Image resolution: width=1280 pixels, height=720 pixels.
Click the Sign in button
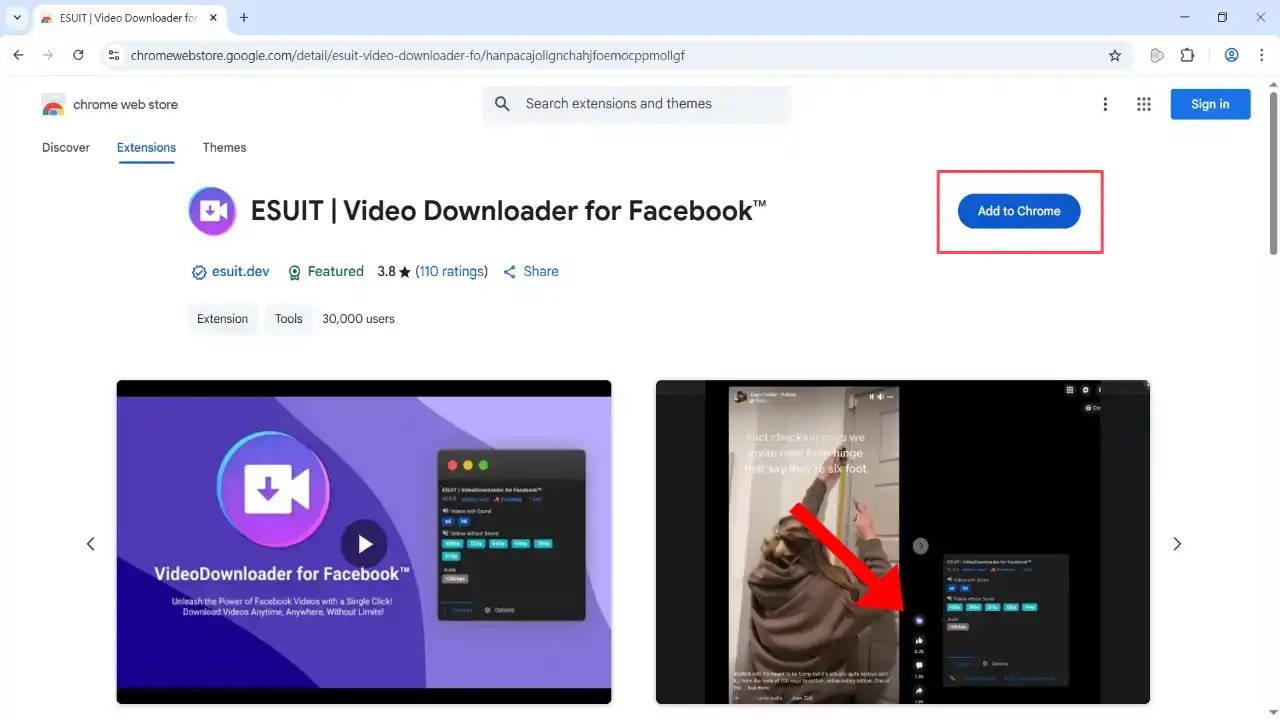1210,104
